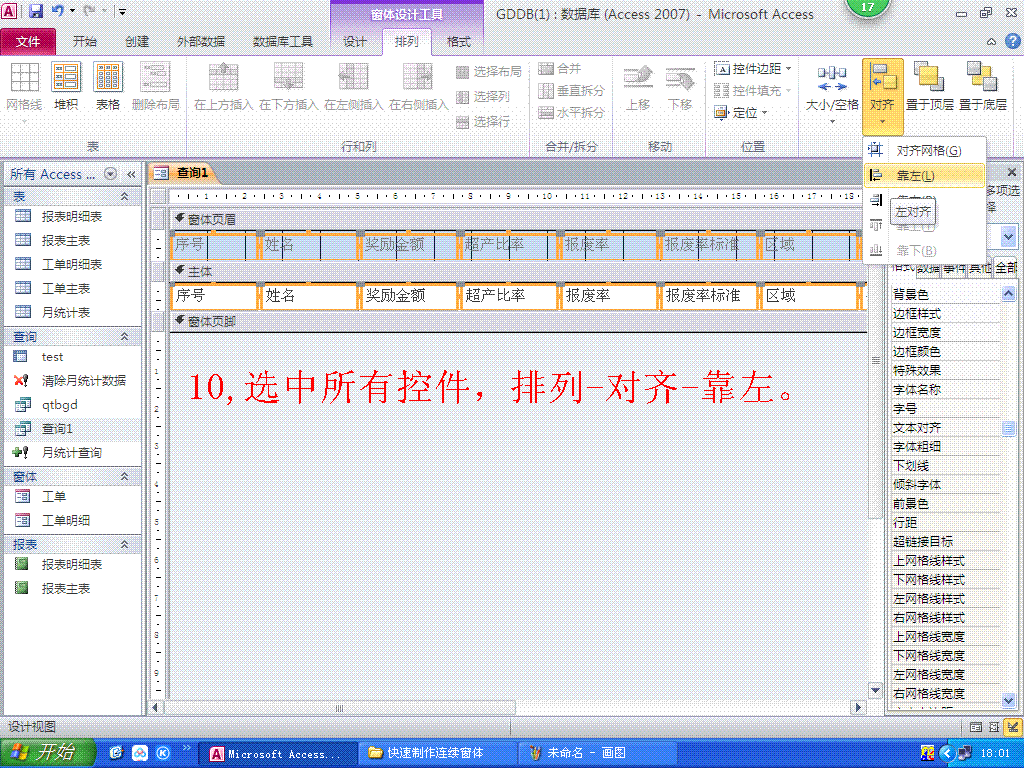Collapse the 报表 group in navigation pane
Screen dimensions: 1024x768
click(124, 544)
